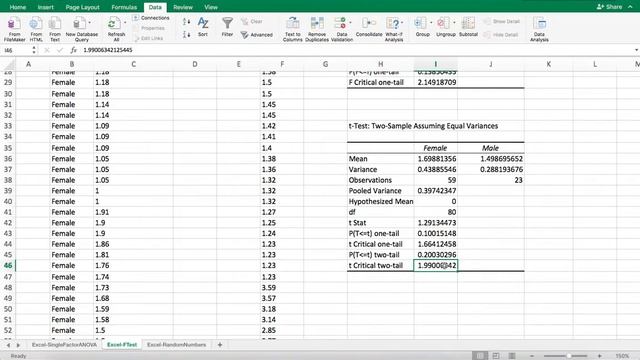Expand the formula bar

click(x=636, y=50)
